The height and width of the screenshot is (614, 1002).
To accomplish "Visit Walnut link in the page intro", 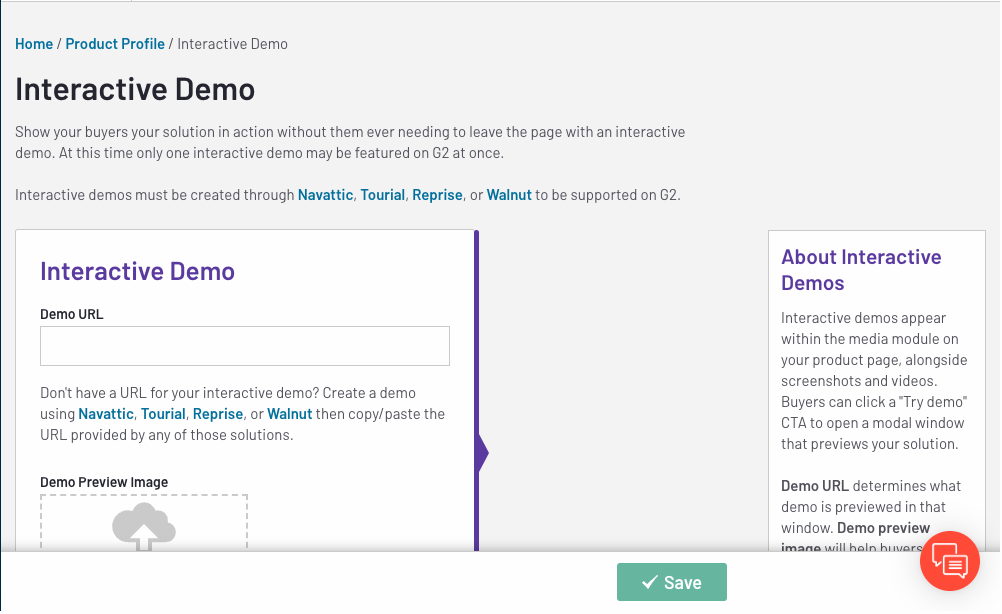I will click(x=509, y=195).
